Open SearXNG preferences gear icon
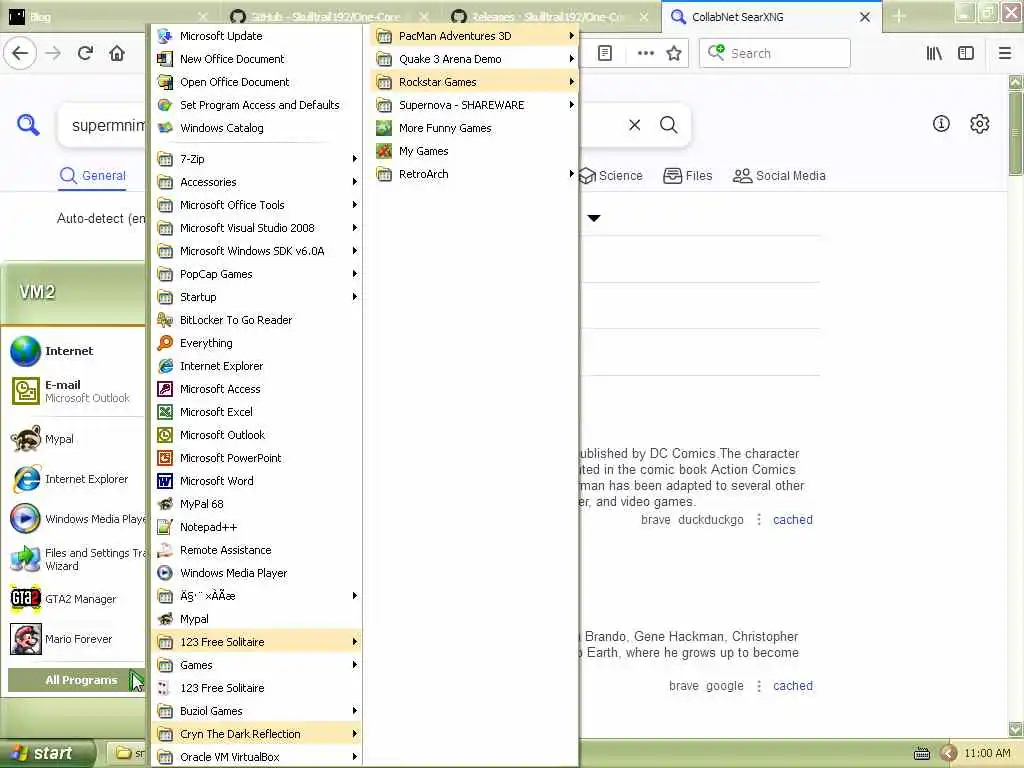This screenshot has width=1024, height=768. click(x=980, y=124)
